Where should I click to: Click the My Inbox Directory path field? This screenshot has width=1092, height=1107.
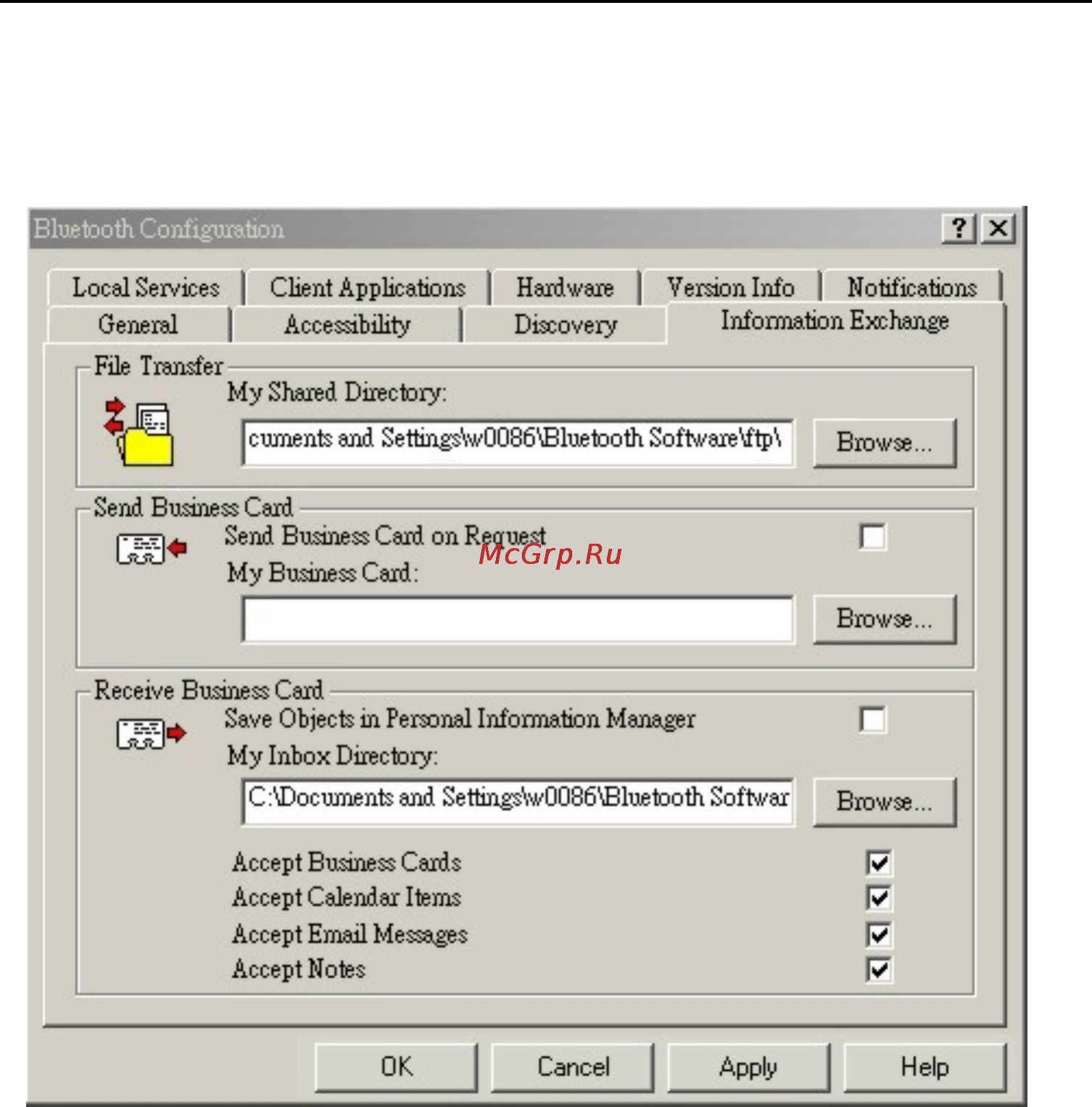point(518,802)
